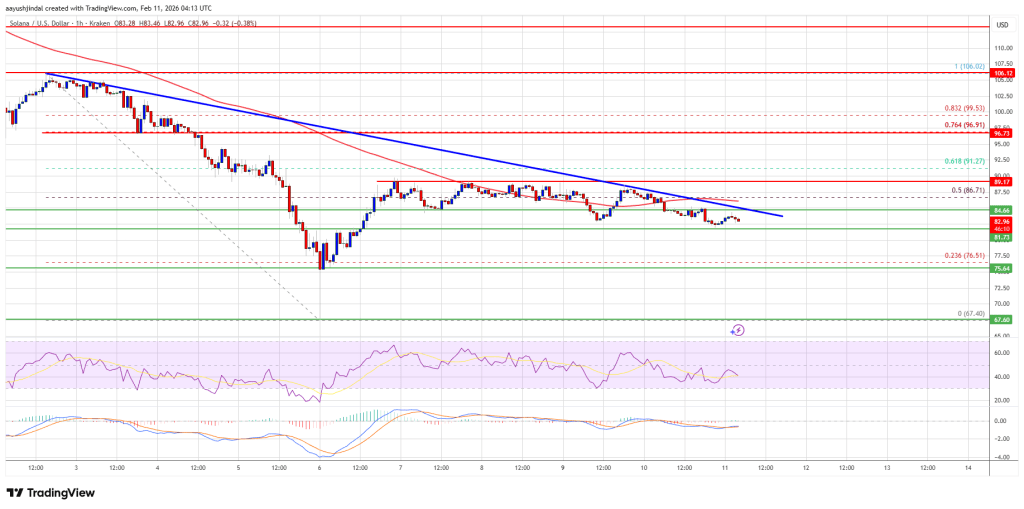Image resolution: width=1024 pixels, height=509 pixels.
Task: Click the green 81.73 price label
Action: point(1002,237)
